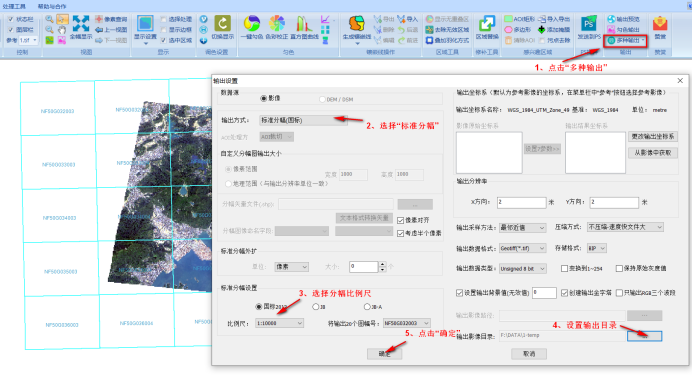Open the 比例尺 scale dropdown
Image resolution: width=692 pixels, height=379 pixels.
[x=279, y=323]
